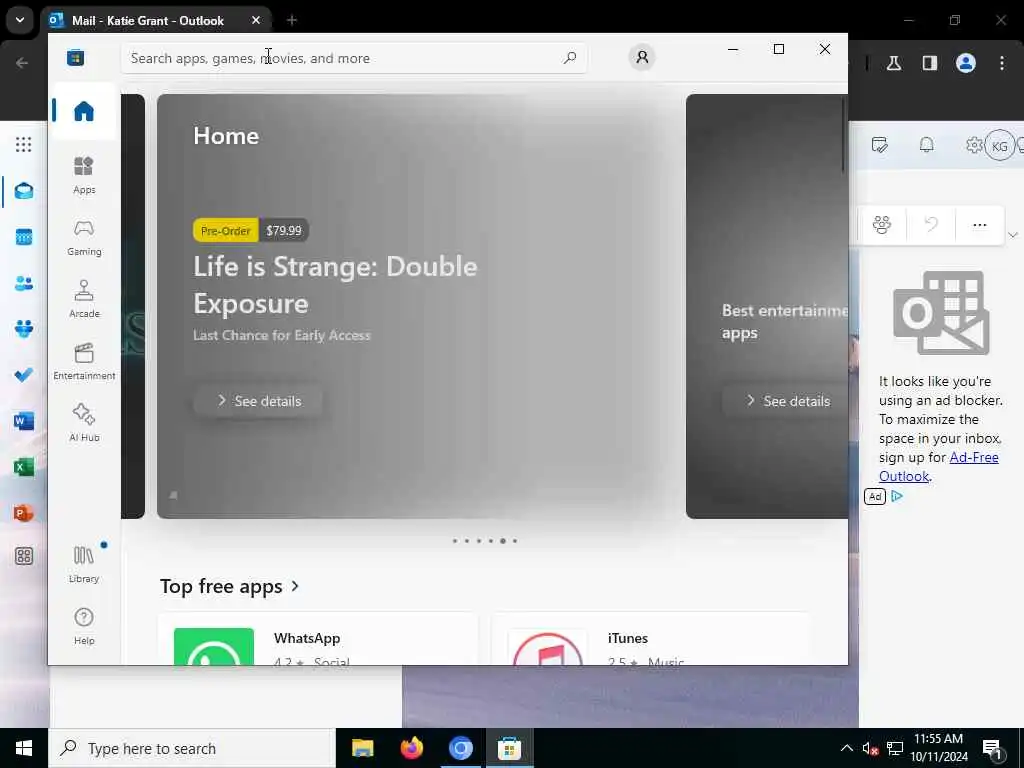Open To Do in the Outlook sidebar

pos(24,375)
